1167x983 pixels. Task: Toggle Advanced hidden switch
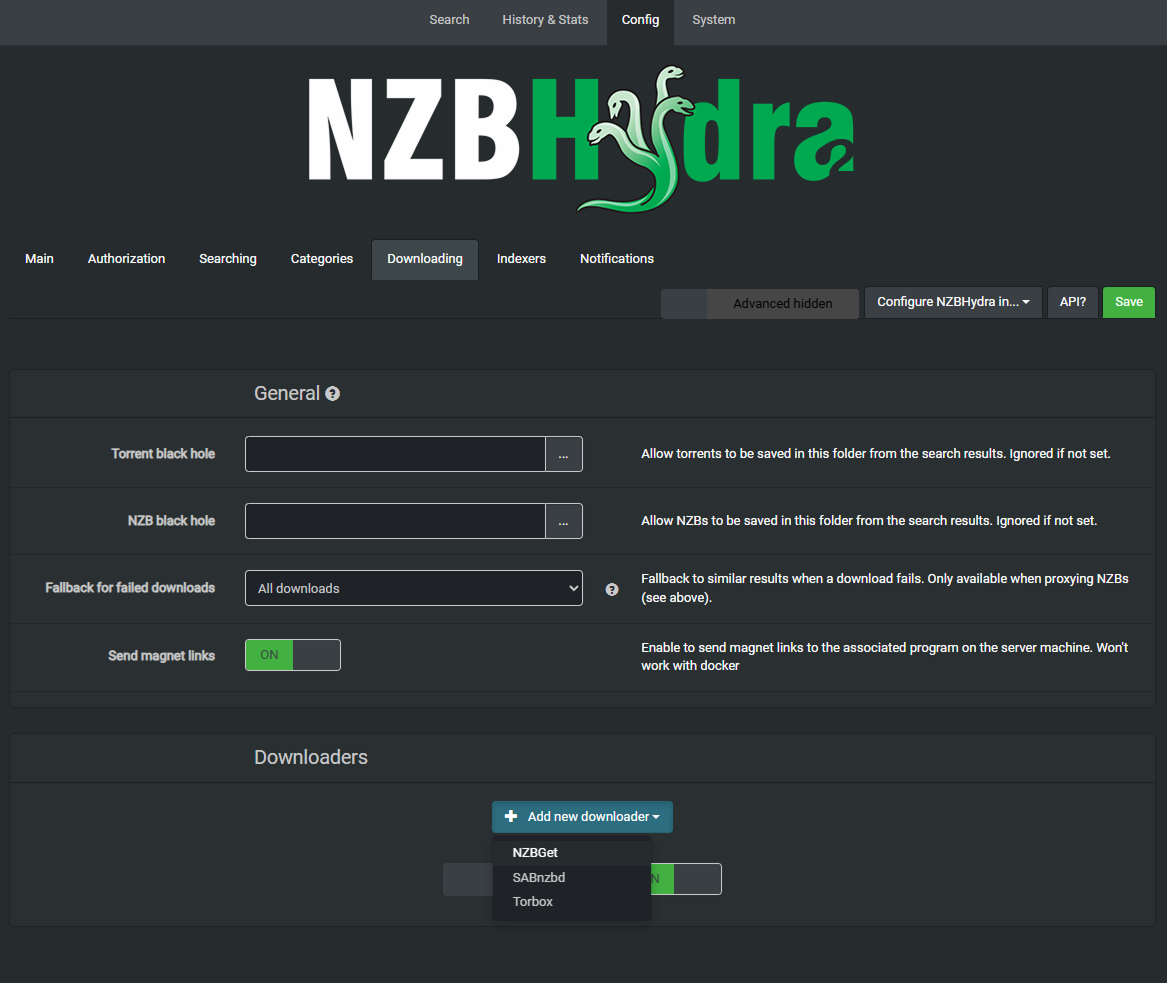(760, 304)
